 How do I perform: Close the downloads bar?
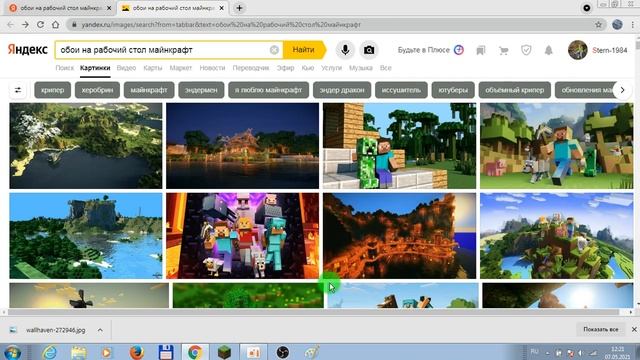(x=634, y=329)
